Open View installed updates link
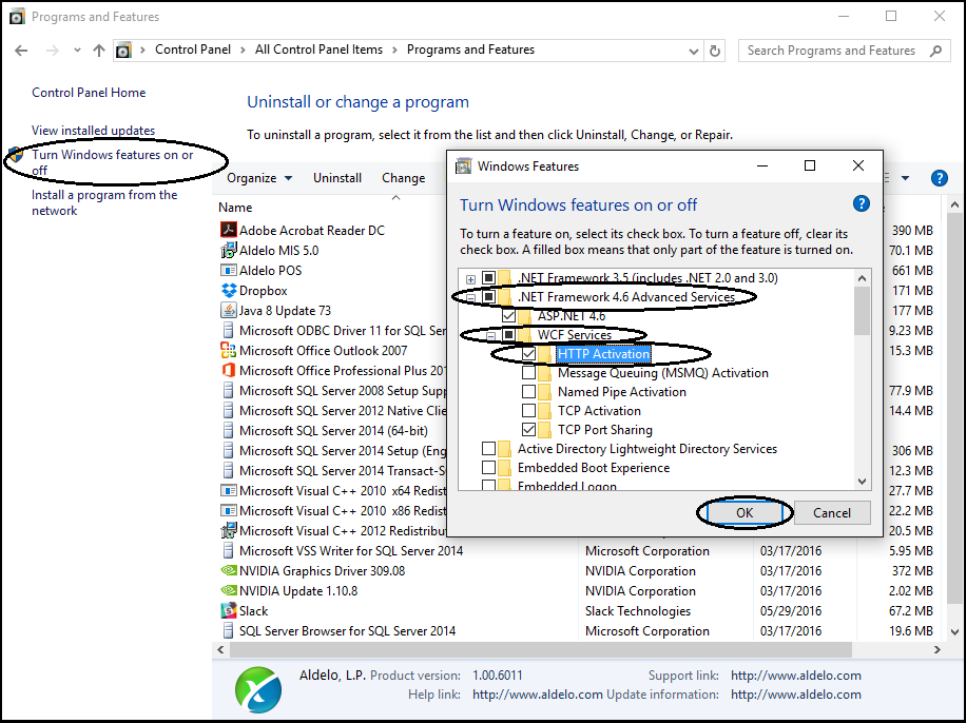The image size is (966, 723). (x=93, y=131)
